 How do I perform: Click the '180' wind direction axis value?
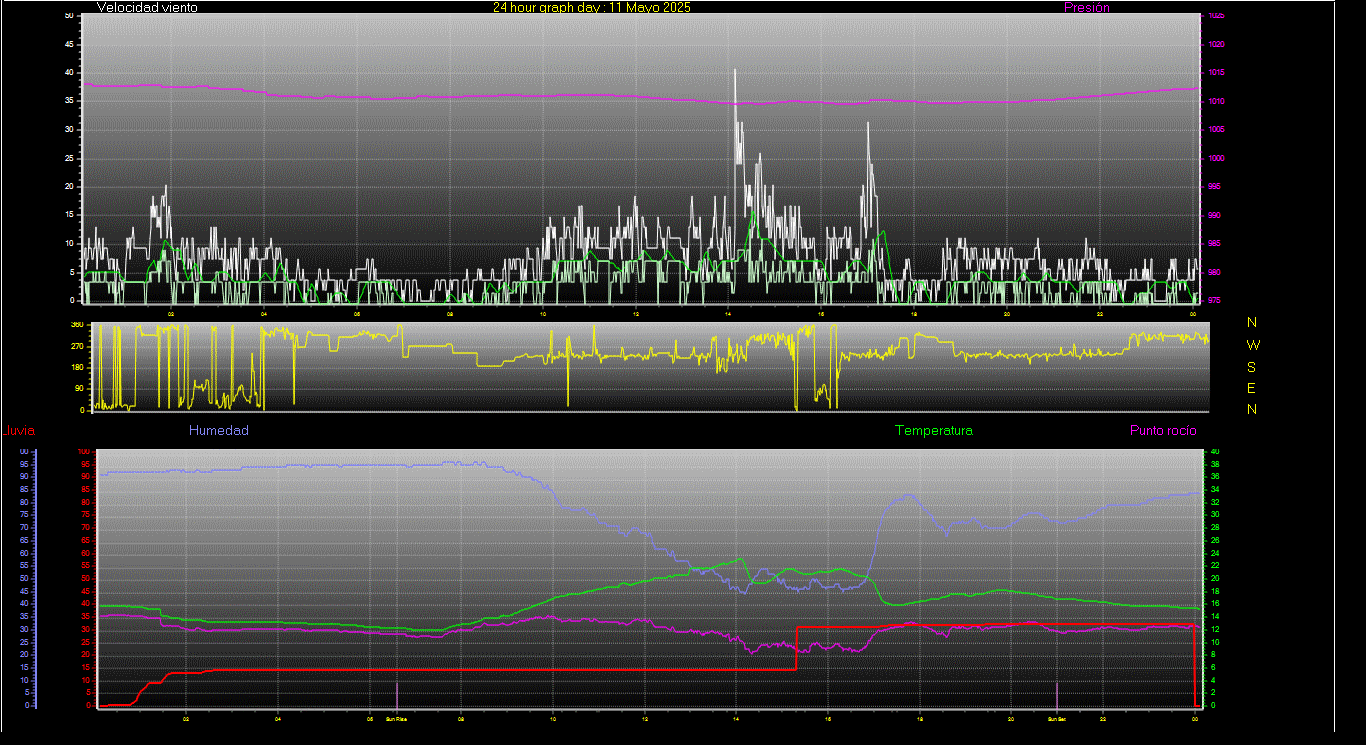[x=76, y=367]
